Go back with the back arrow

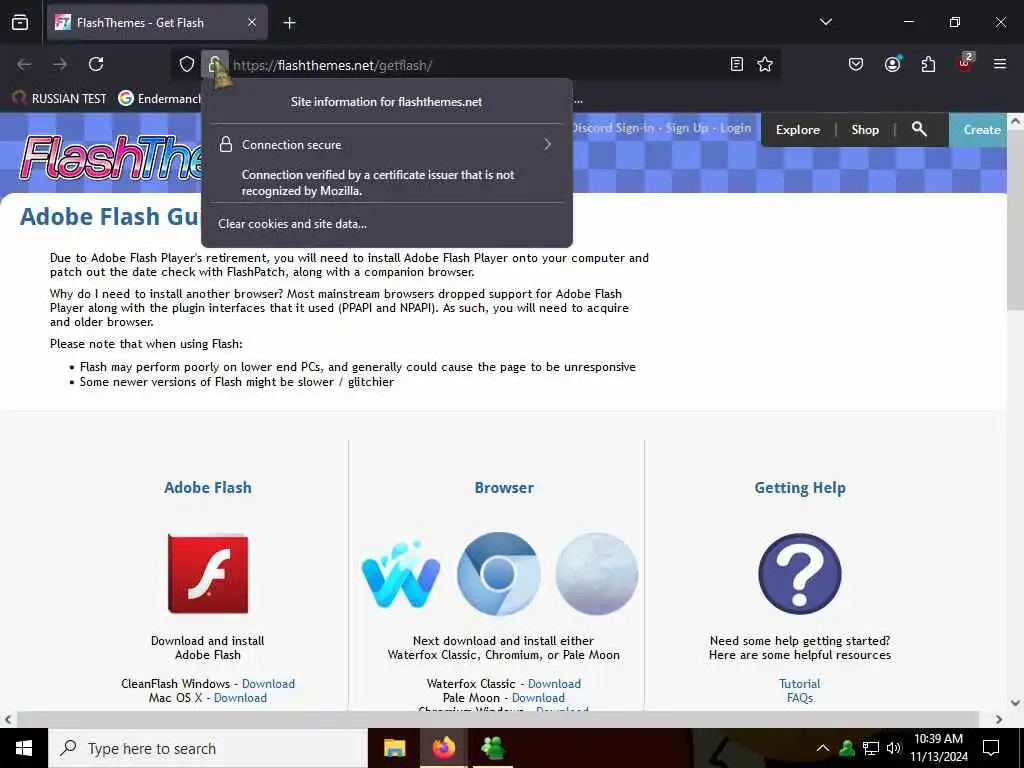point(24,64)
